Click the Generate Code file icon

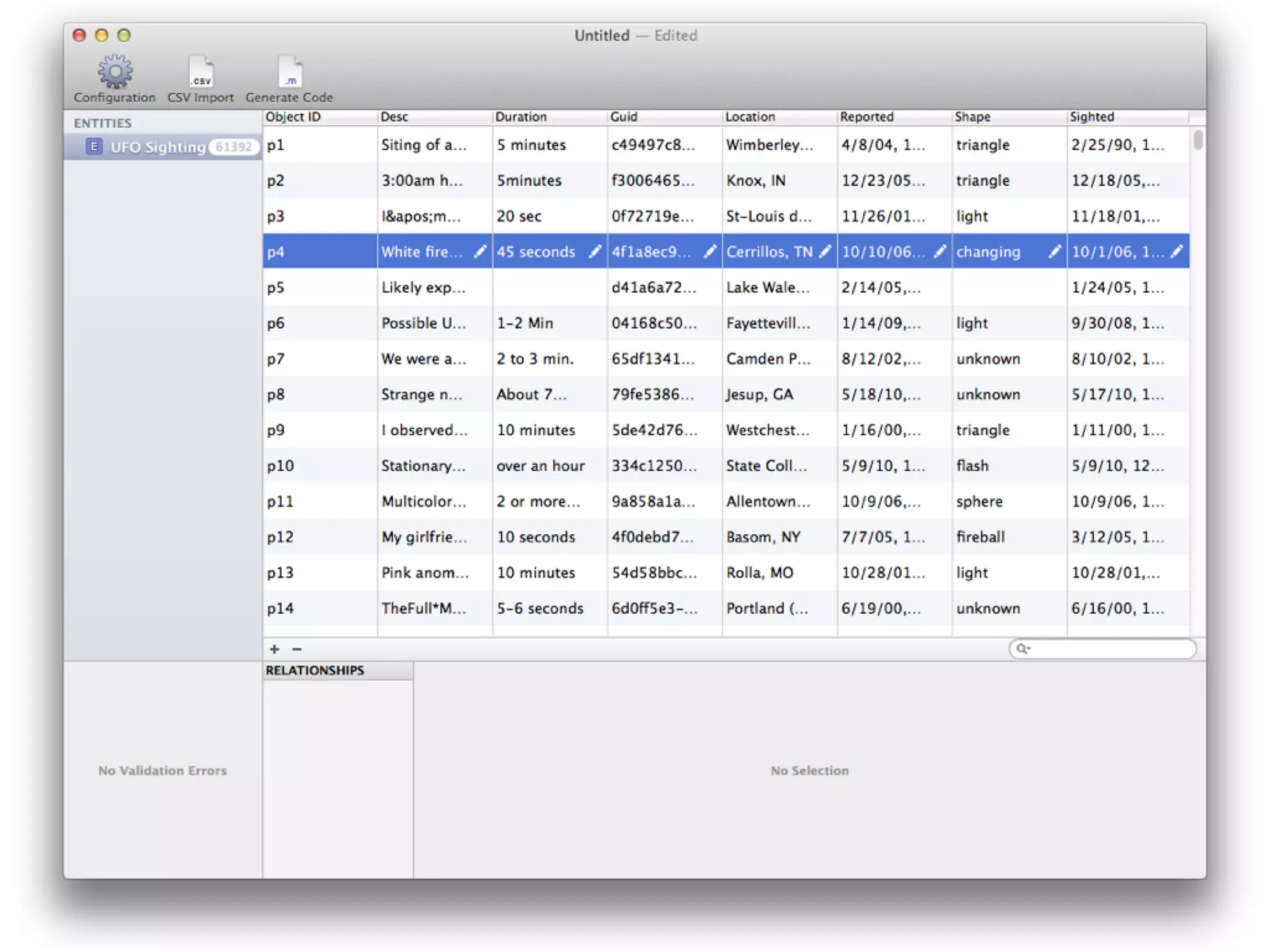pos(290,72)
